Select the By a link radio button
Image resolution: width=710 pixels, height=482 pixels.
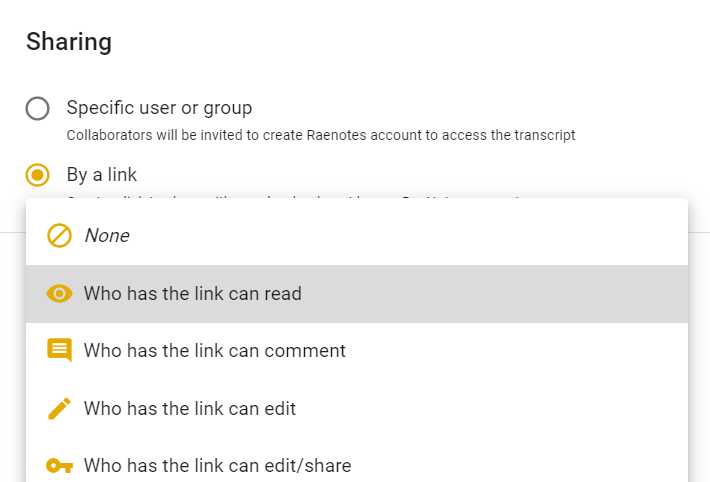38,175
